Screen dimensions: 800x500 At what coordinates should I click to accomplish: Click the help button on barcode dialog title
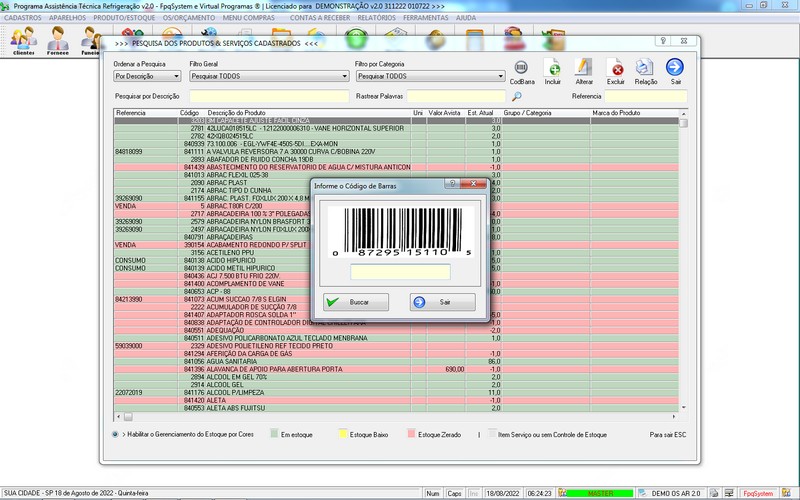point(452,185)
